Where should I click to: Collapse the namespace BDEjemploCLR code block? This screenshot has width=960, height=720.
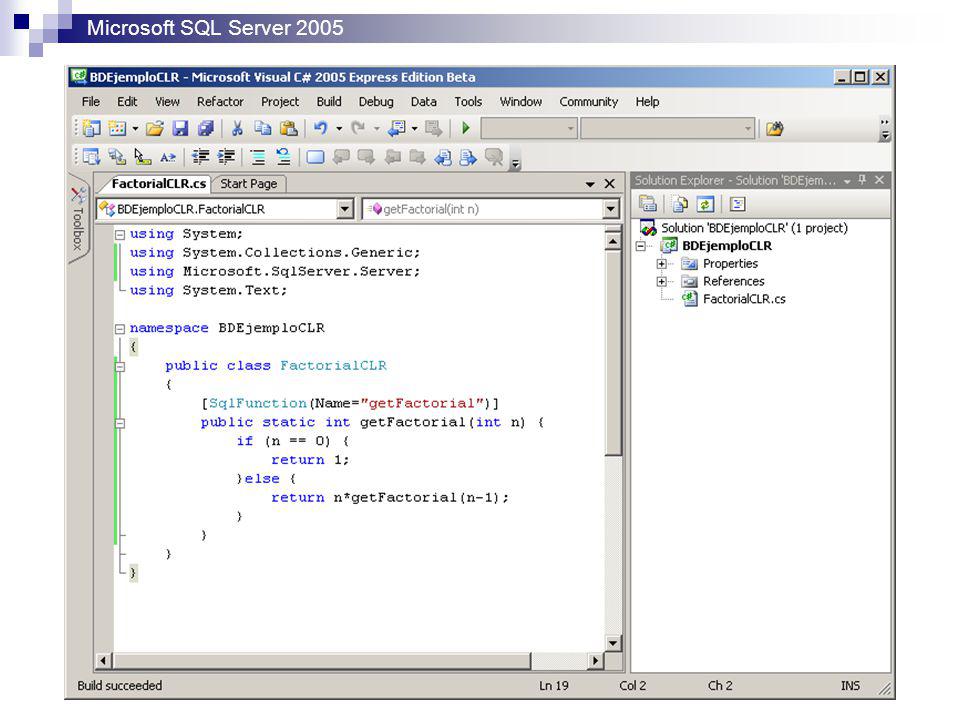(120, 329)
